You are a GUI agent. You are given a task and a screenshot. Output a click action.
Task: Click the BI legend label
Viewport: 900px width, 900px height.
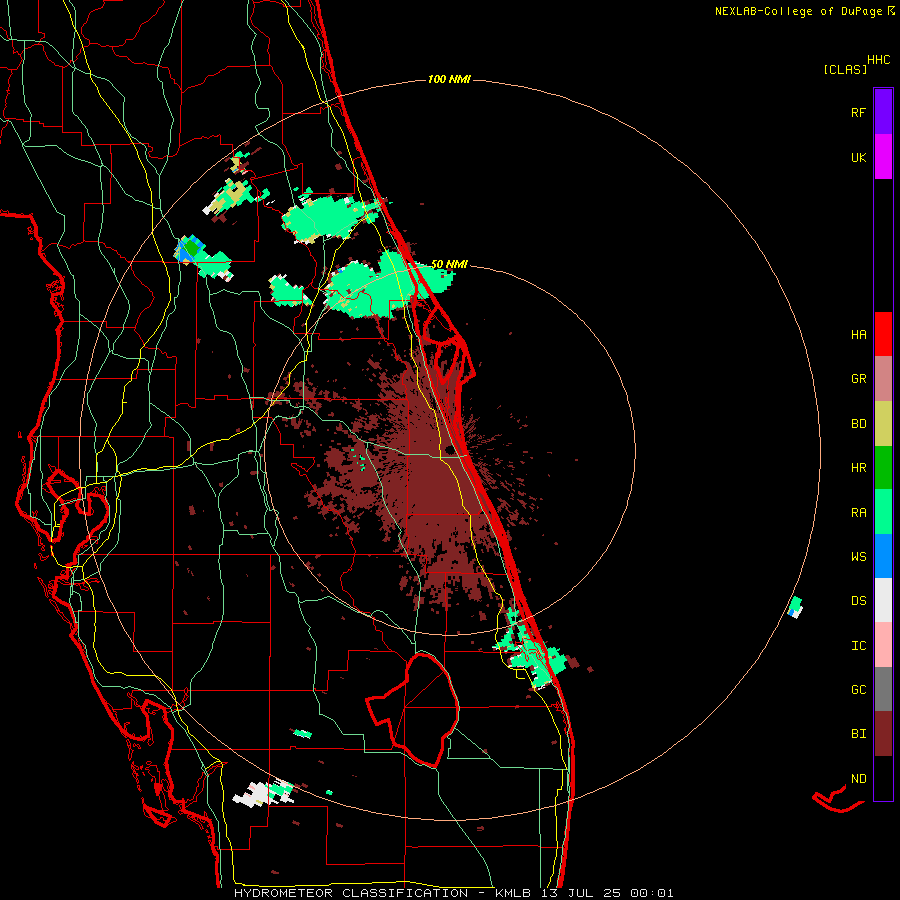click(858, 734)
